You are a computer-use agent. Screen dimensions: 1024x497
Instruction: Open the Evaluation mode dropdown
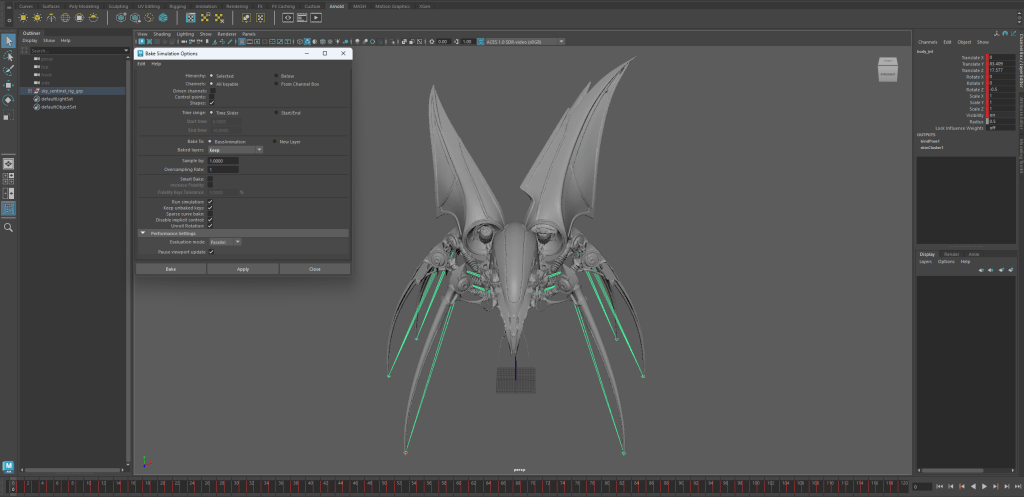225,242
